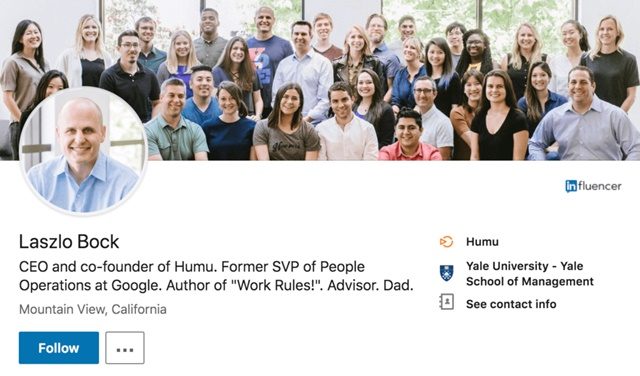Open the team group cover photo
This screenshot has width=640, height=376.
point(320,80)
